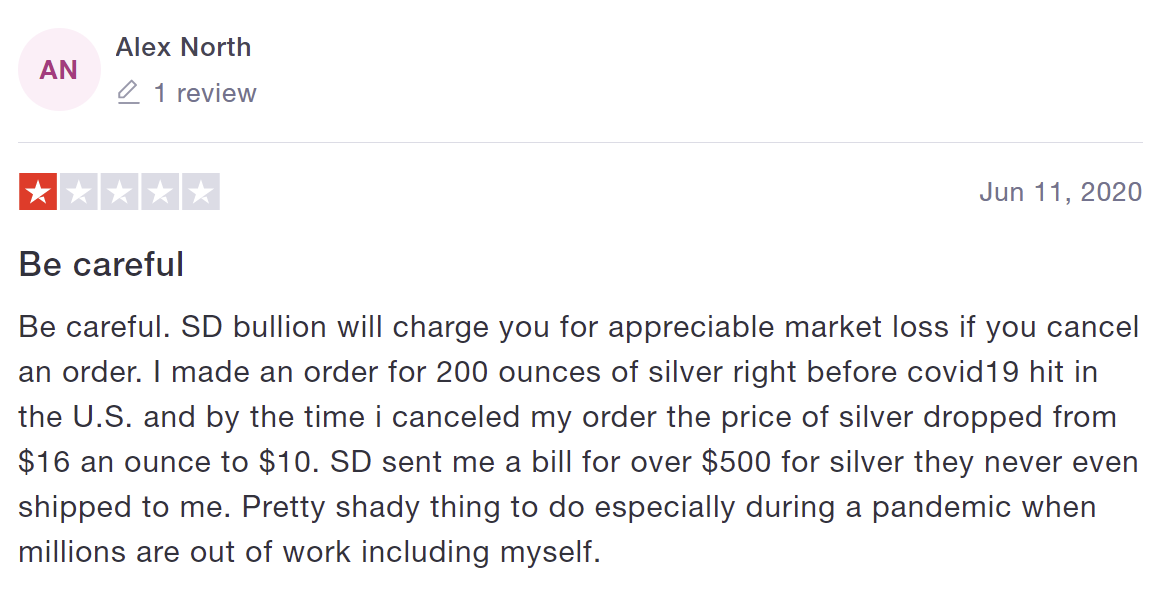Click the pencil review-count icon
This screenshot has width=1170, height=596.
click(x=128, y=93)
